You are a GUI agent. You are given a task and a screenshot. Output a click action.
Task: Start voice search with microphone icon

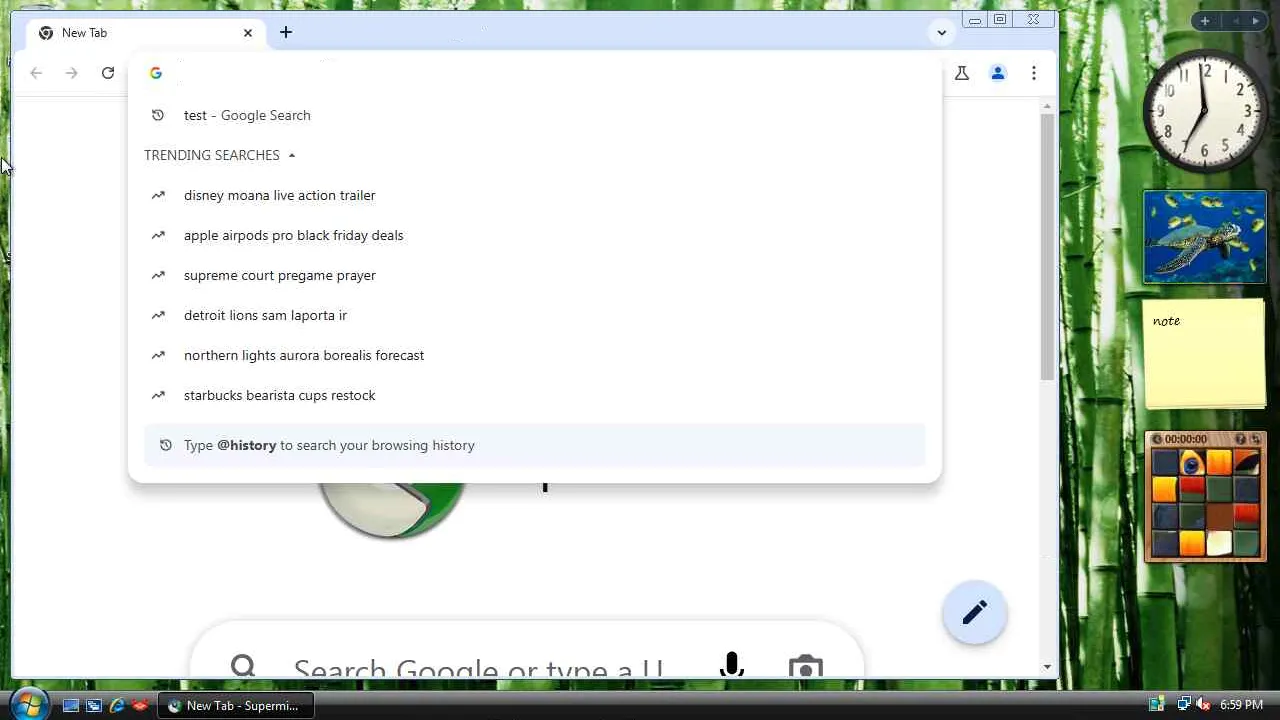pos(732,664)
